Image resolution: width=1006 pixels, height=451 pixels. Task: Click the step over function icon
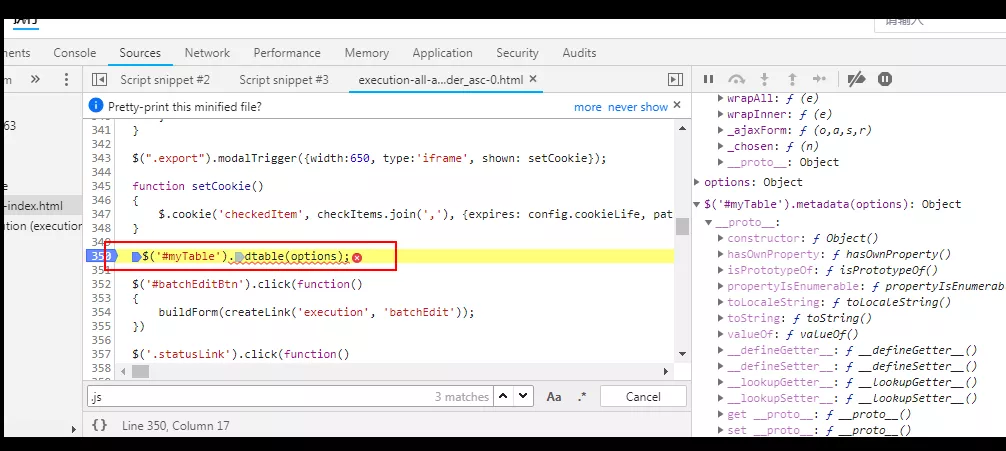(x=737, y=79)
